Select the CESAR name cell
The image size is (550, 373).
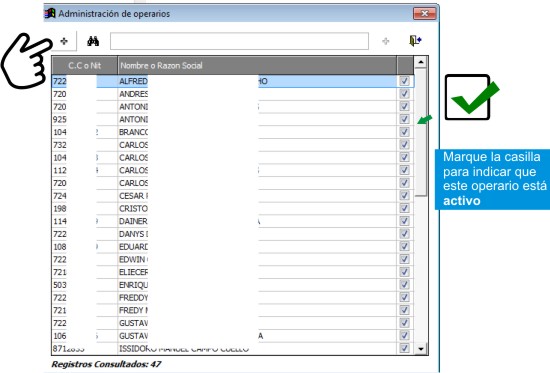[257, 195]
